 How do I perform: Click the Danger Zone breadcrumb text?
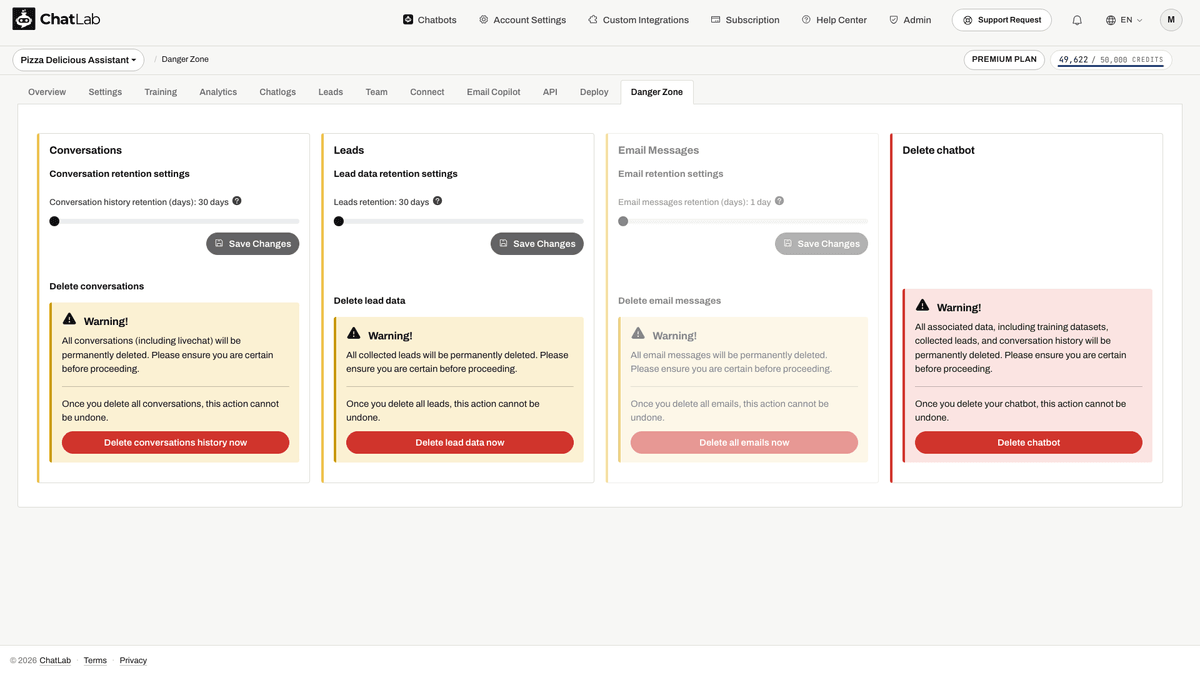[x=185, y=60]
